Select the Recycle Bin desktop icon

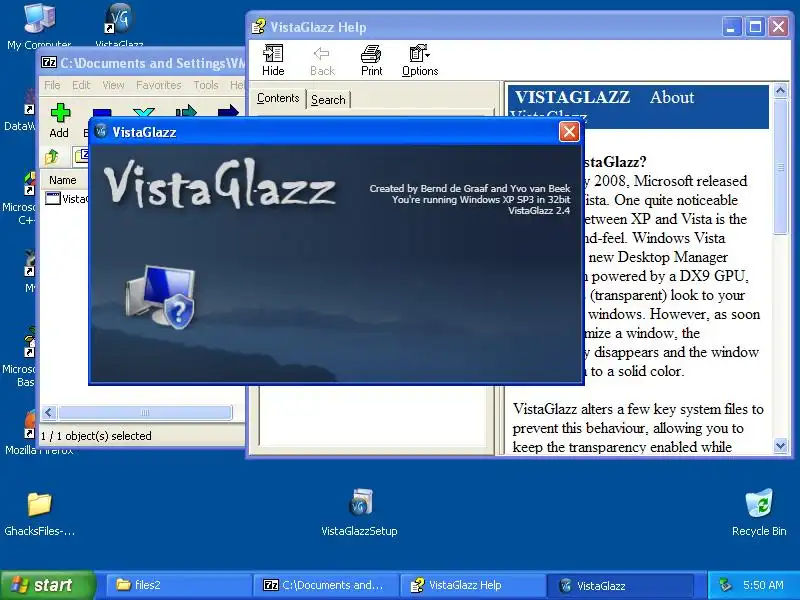pos(759,512)
